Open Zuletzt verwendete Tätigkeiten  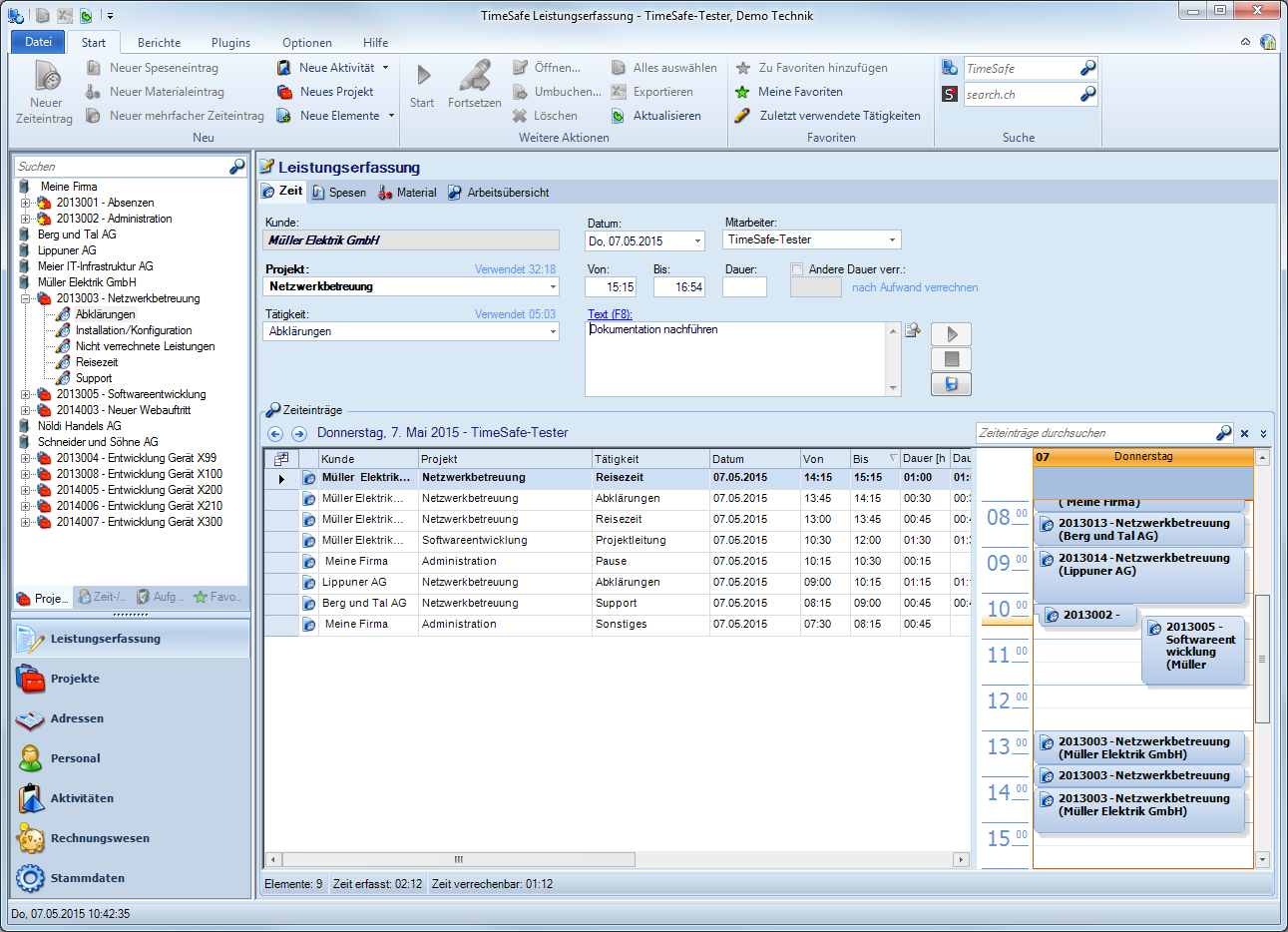(x=828, y=116)
